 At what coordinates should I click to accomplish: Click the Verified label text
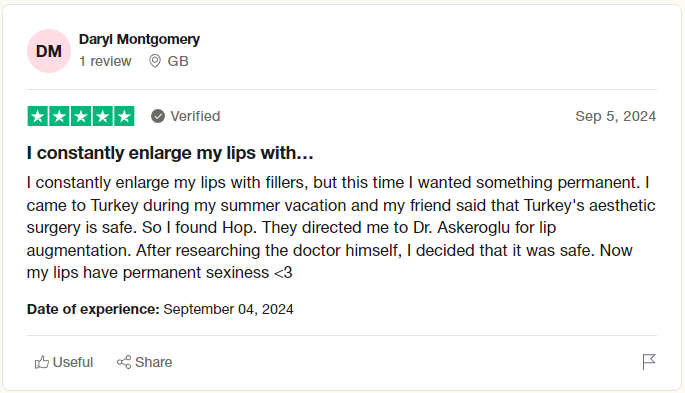pyautogui.click(x=195, y=116)
